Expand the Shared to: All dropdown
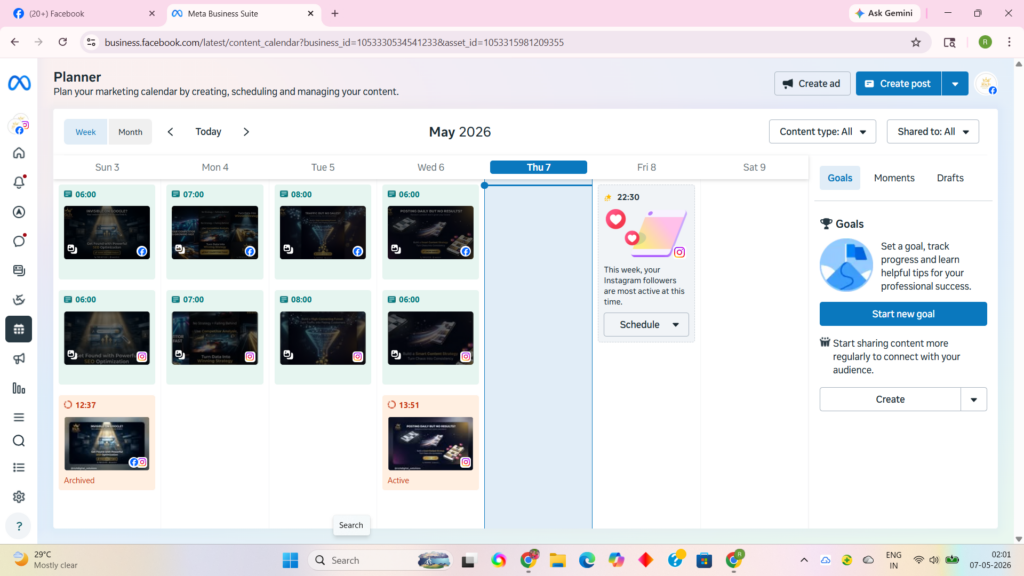 click(933, 132)
